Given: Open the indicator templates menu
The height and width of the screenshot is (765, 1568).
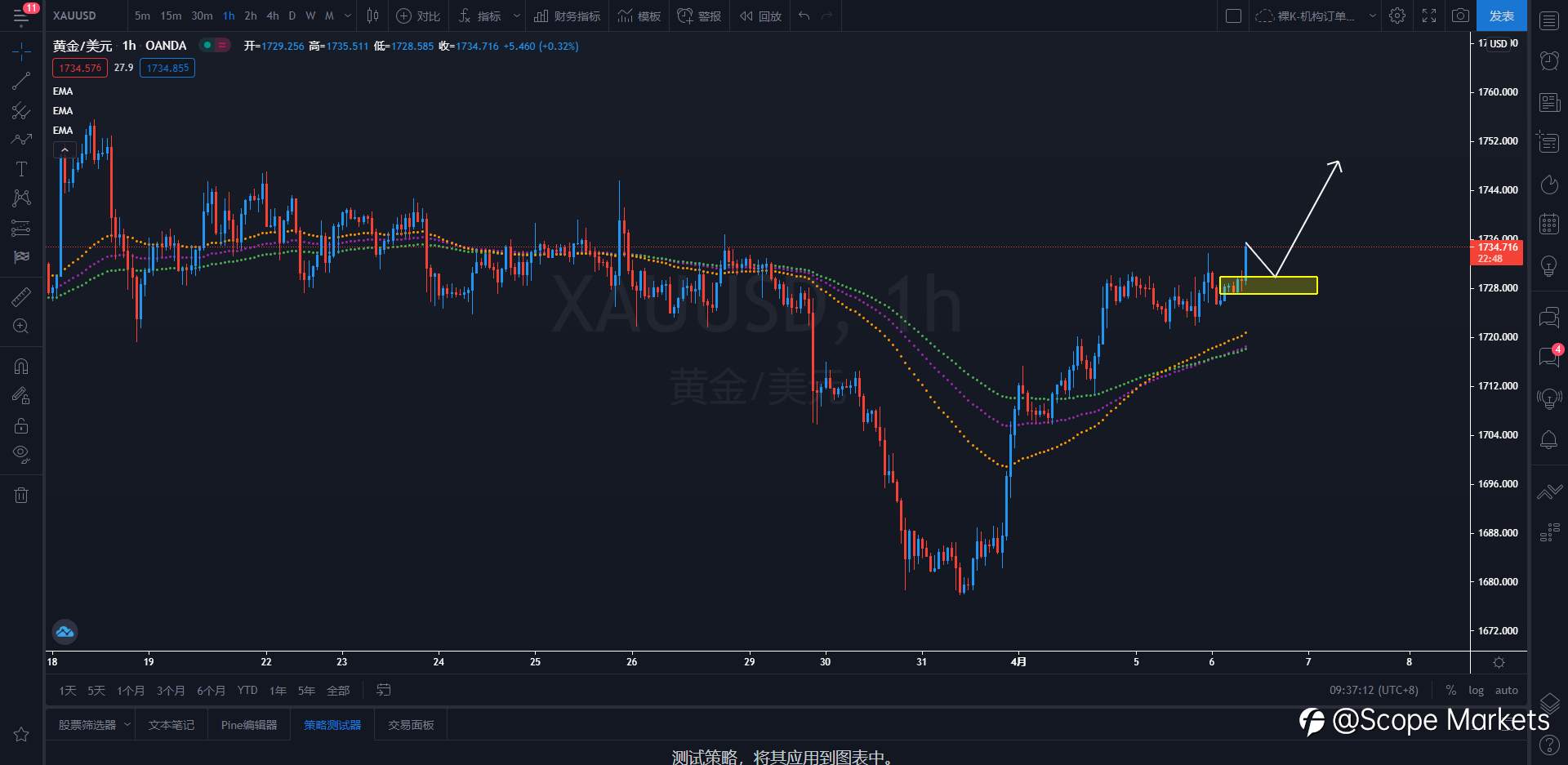Looking at the screenshot, I should coord(639,16).
